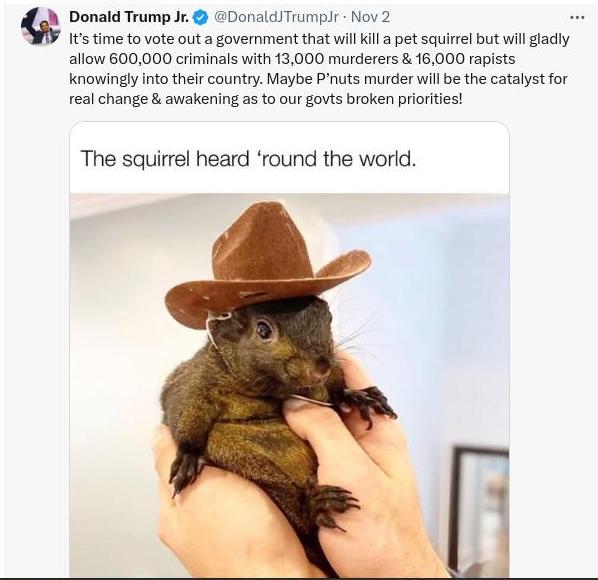Viewport: 598px width, 580px height.
Task: Click the squirrel's eye in the photo
Action: 264,329
